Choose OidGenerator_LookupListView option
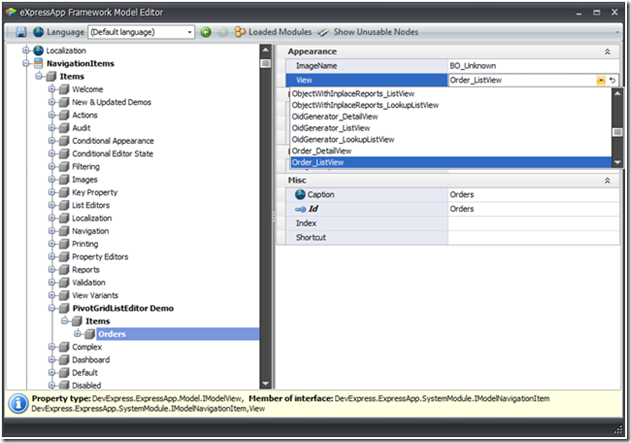The height and width of the screenshot is (443, 631). pyautogui.click(x=451, y=139)
